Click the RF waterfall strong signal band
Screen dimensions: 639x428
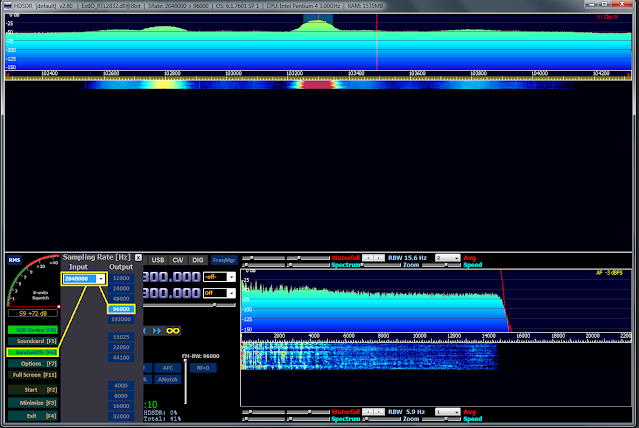point(318,85)
